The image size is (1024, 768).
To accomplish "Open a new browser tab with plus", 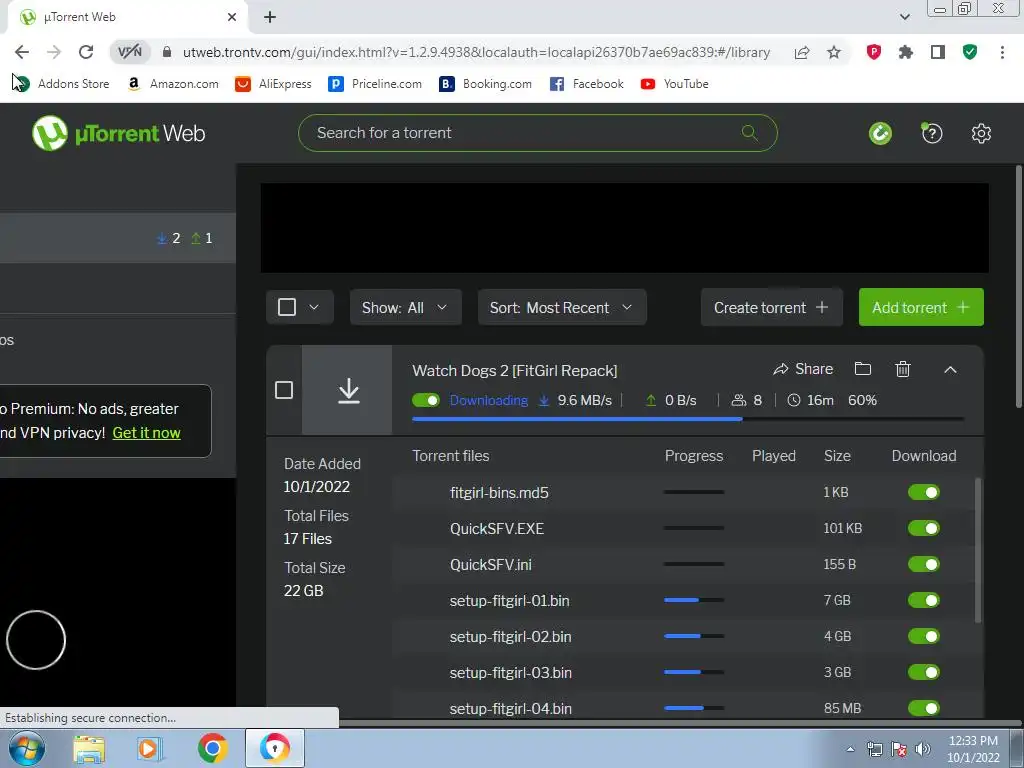I will click(270, 18).
